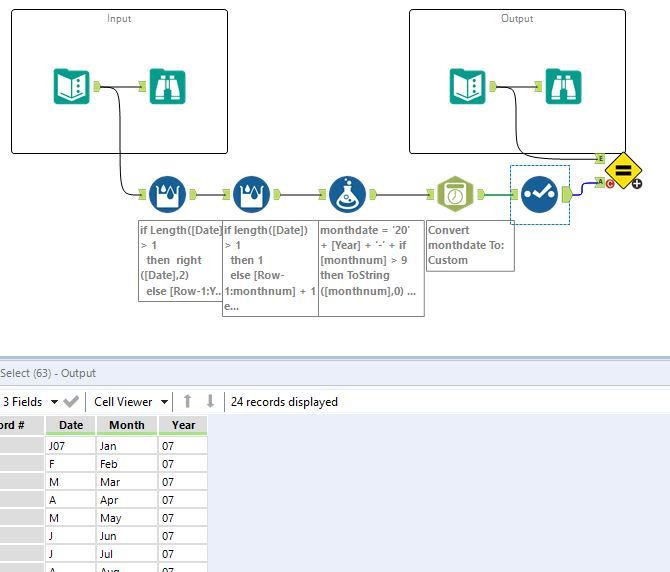Select the first Multi-Row Formula tool
670x572 pixels.
tap(168, 194)
